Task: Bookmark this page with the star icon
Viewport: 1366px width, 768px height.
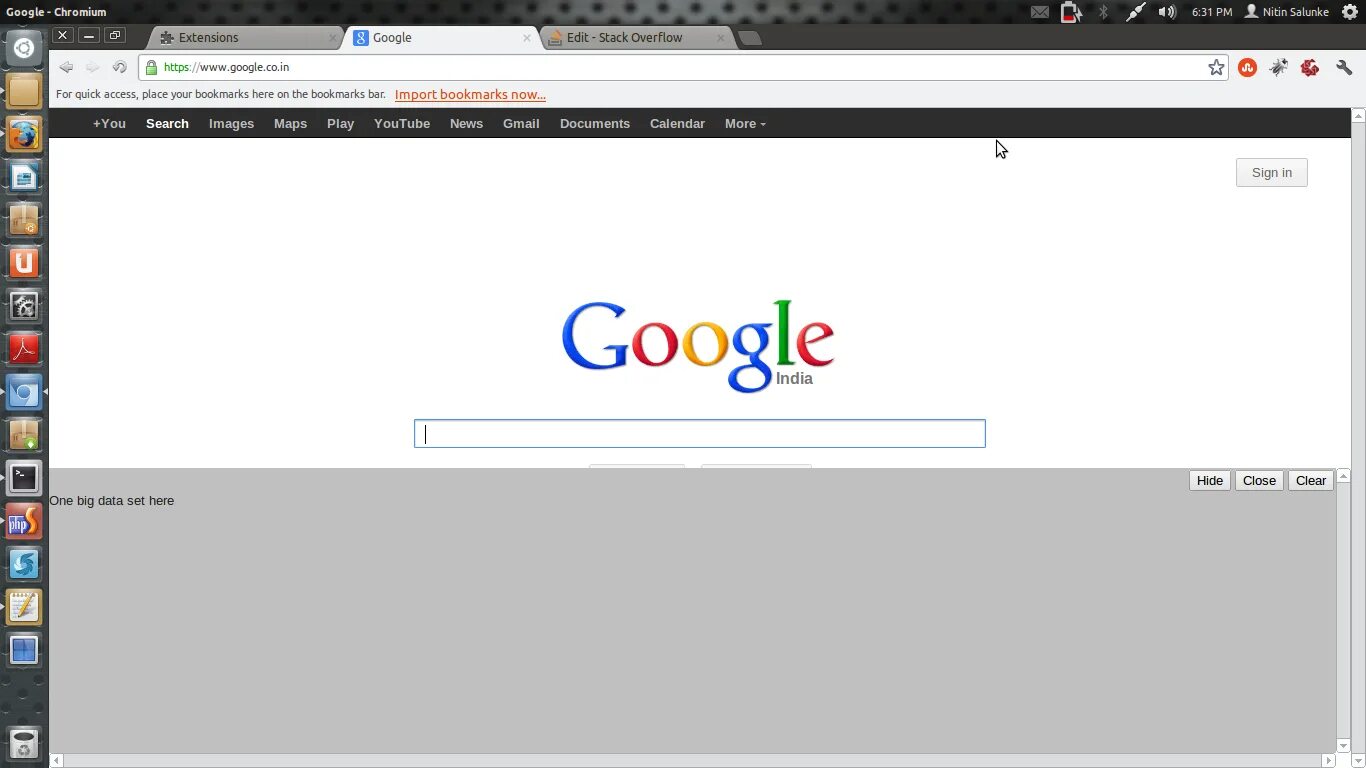Action: tap(1216, 67)
